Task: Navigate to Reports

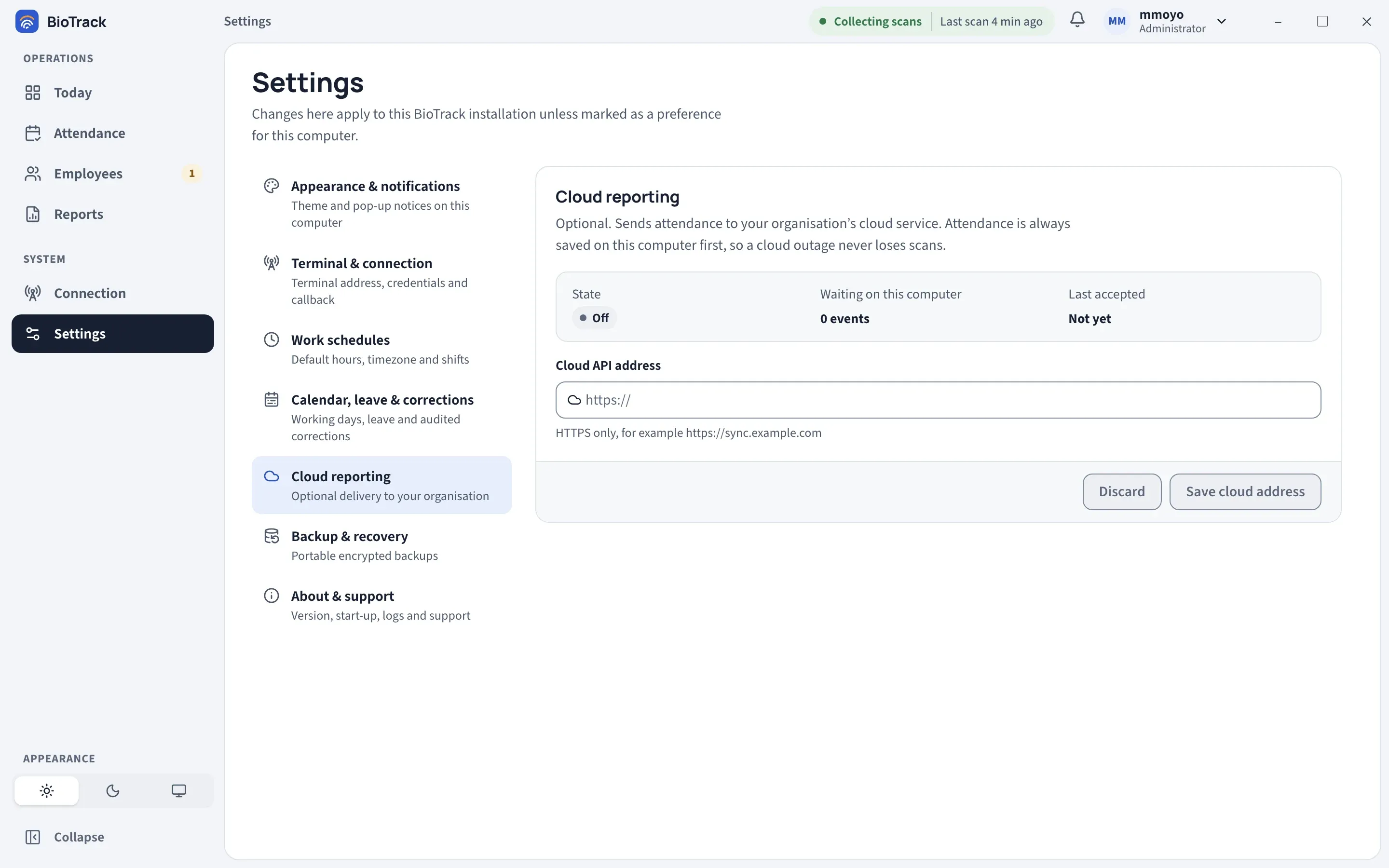Action: (112, 214)
